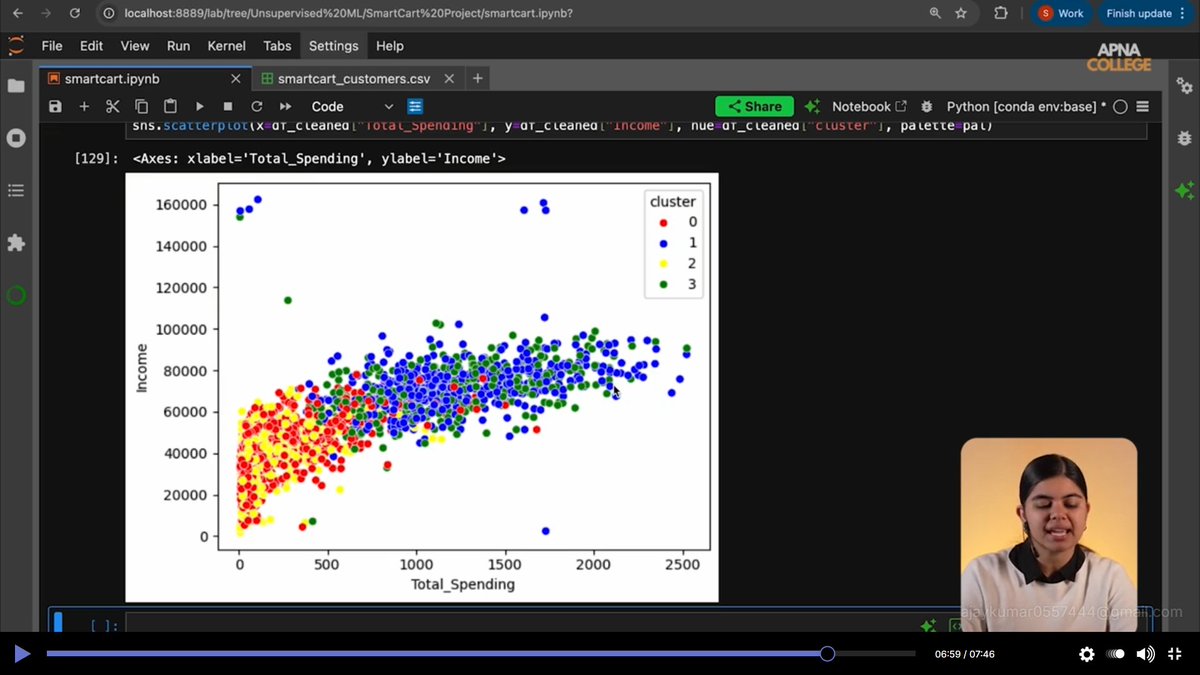Open video settings gear icon

pyautogui.click(x=1087, y=654)
